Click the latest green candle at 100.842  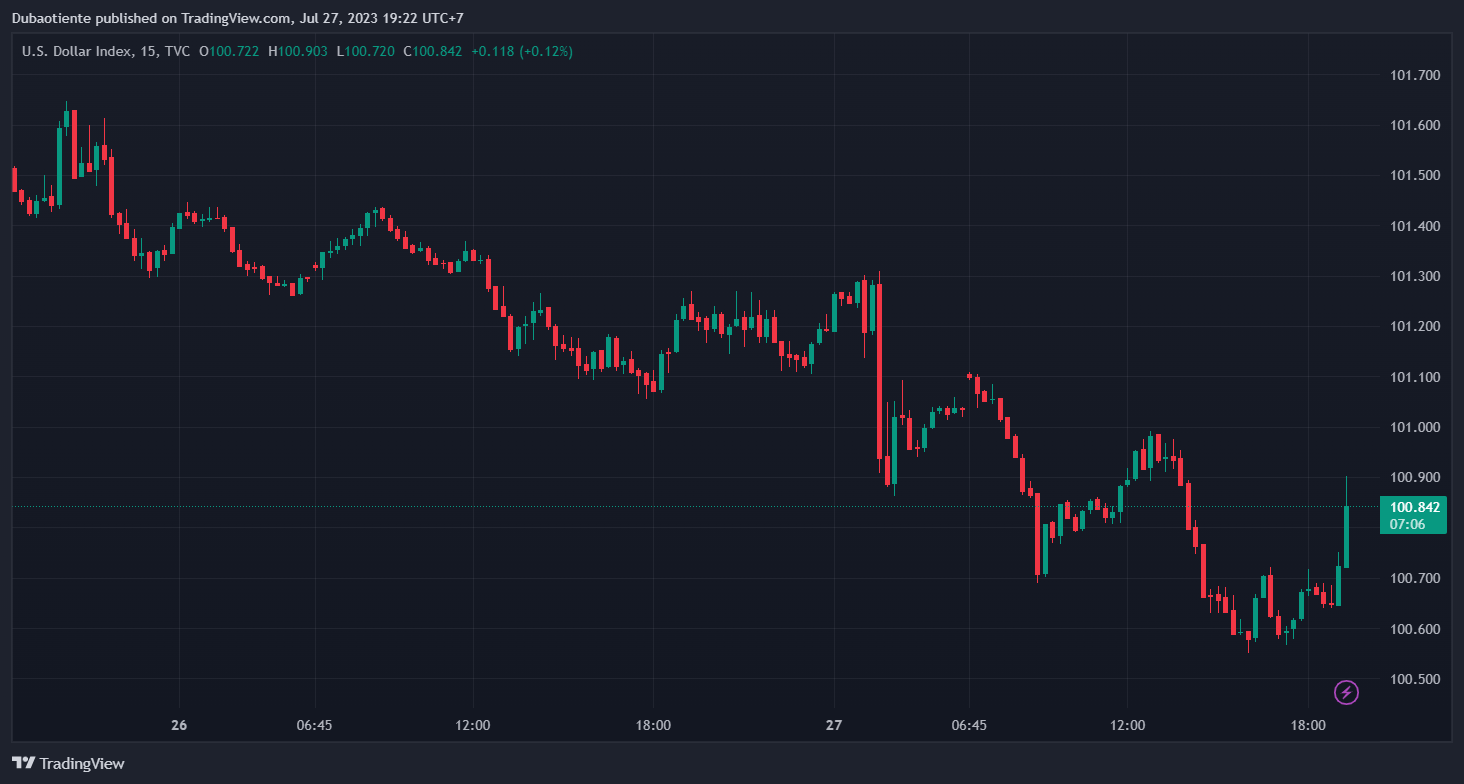1347,536
